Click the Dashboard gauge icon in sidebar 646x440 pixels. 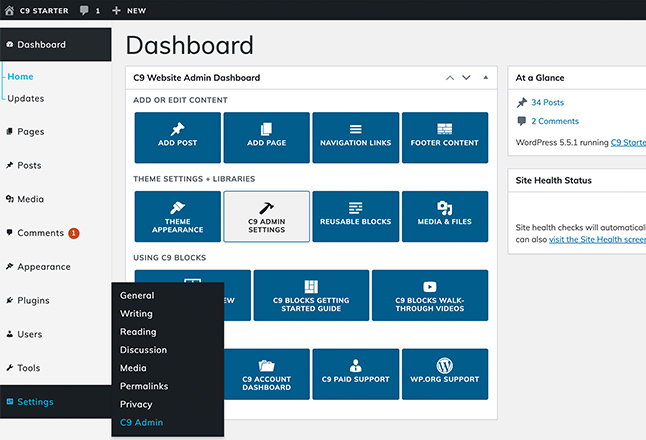[9, 44]
